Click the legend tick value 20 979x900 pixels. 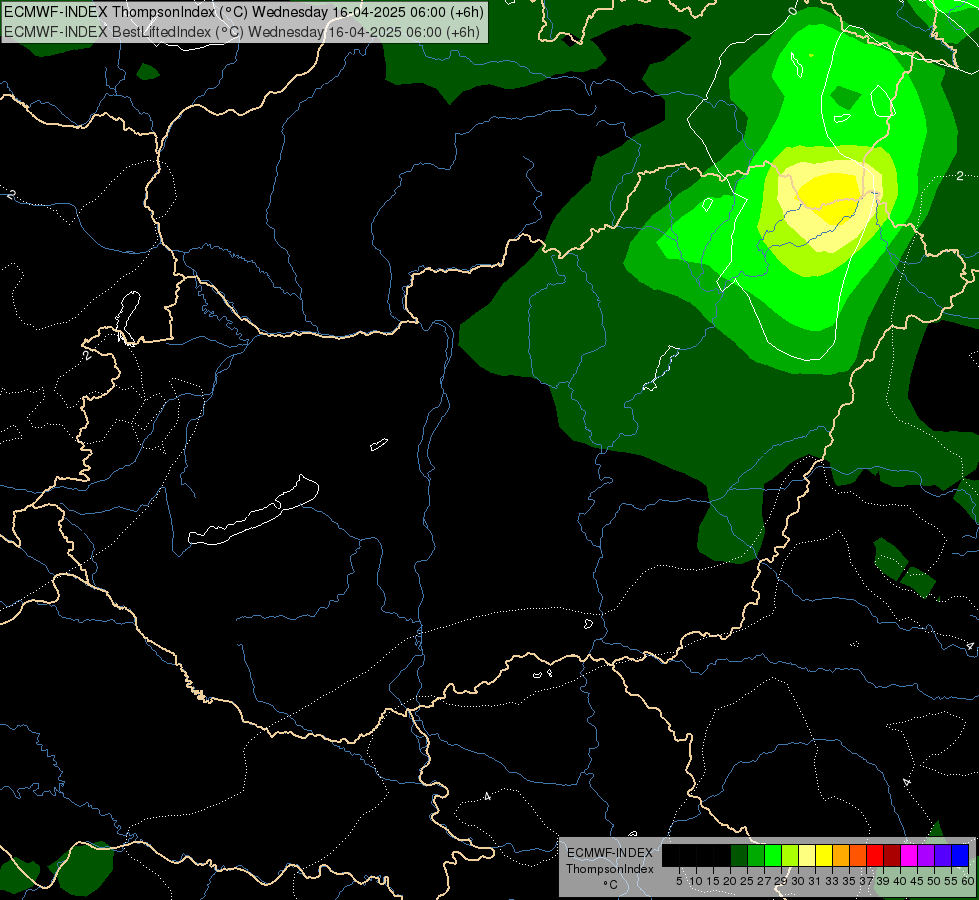(731, 881)
